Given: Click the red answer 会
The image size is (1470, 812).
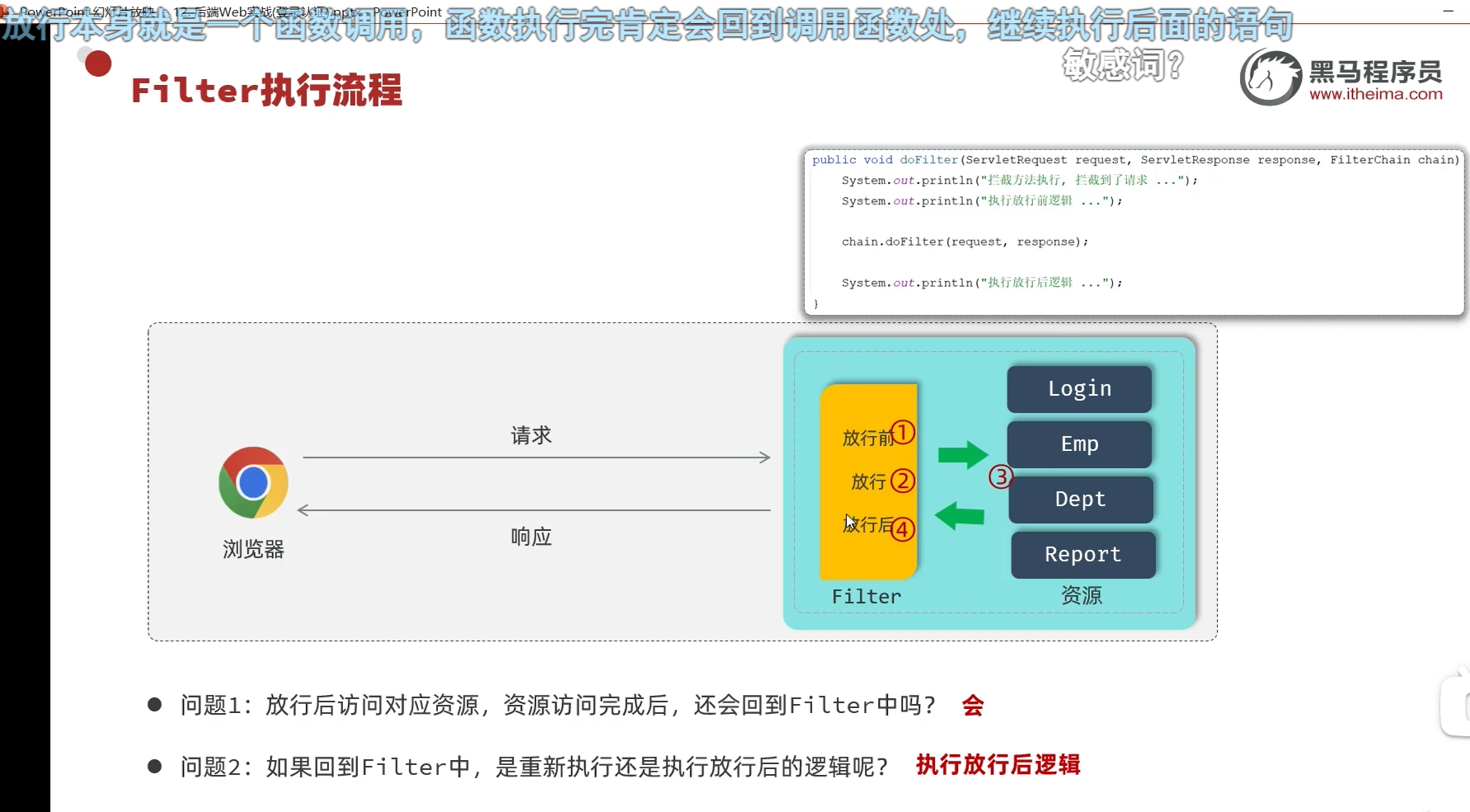Looking at the screenshot, I should tap(973, 706).
